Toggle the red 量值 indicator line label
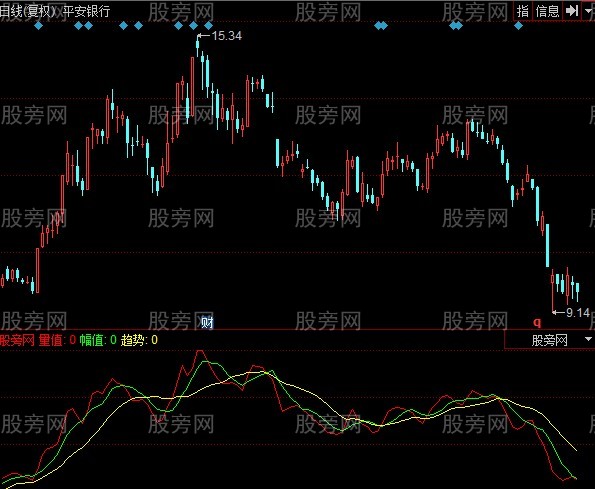Image resolution: width=595 pixels, height=489 pixels. [x=57, y=340]
